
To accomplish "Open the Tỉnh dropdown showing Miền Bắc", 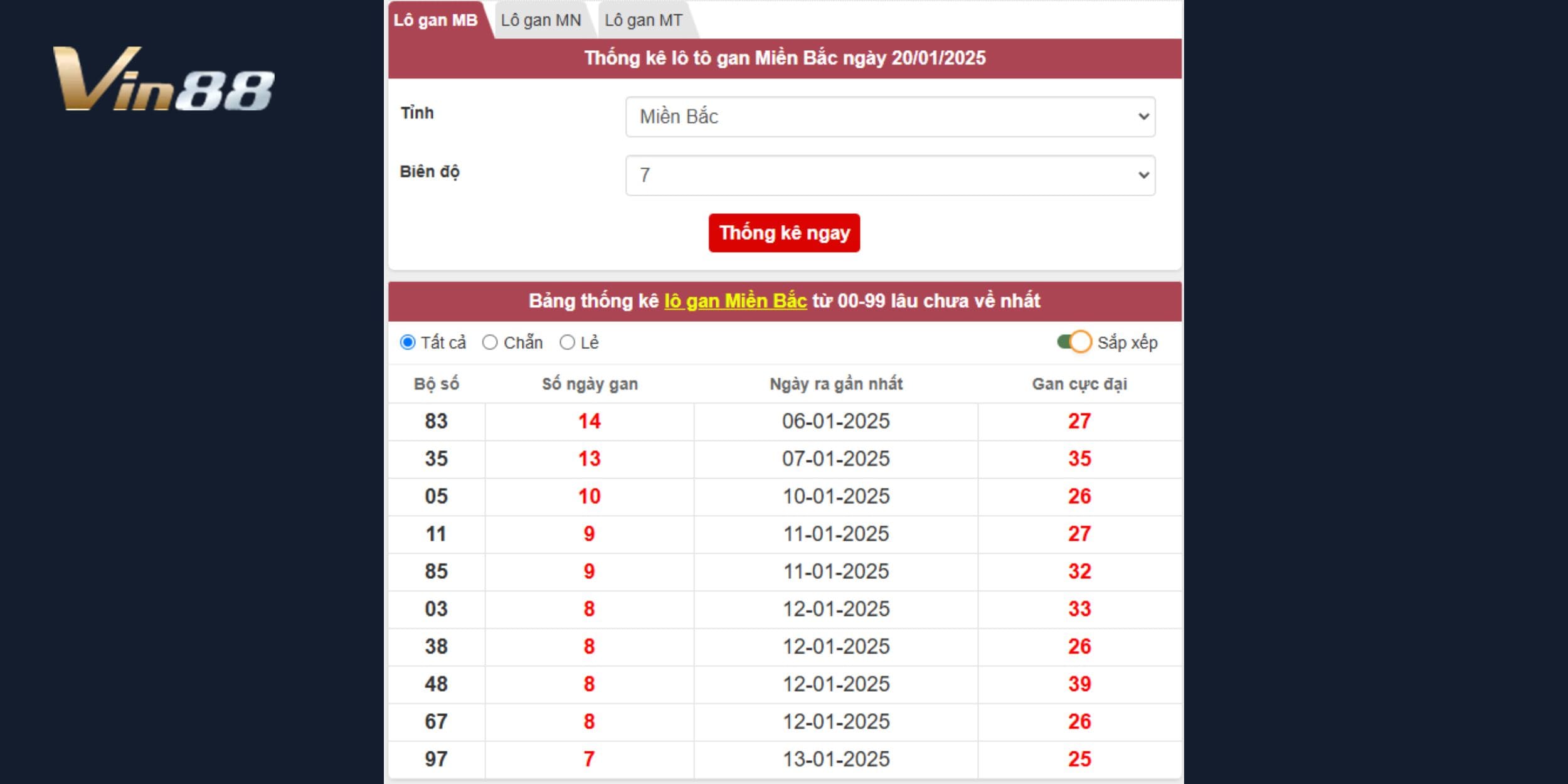I will coord(891,117).
